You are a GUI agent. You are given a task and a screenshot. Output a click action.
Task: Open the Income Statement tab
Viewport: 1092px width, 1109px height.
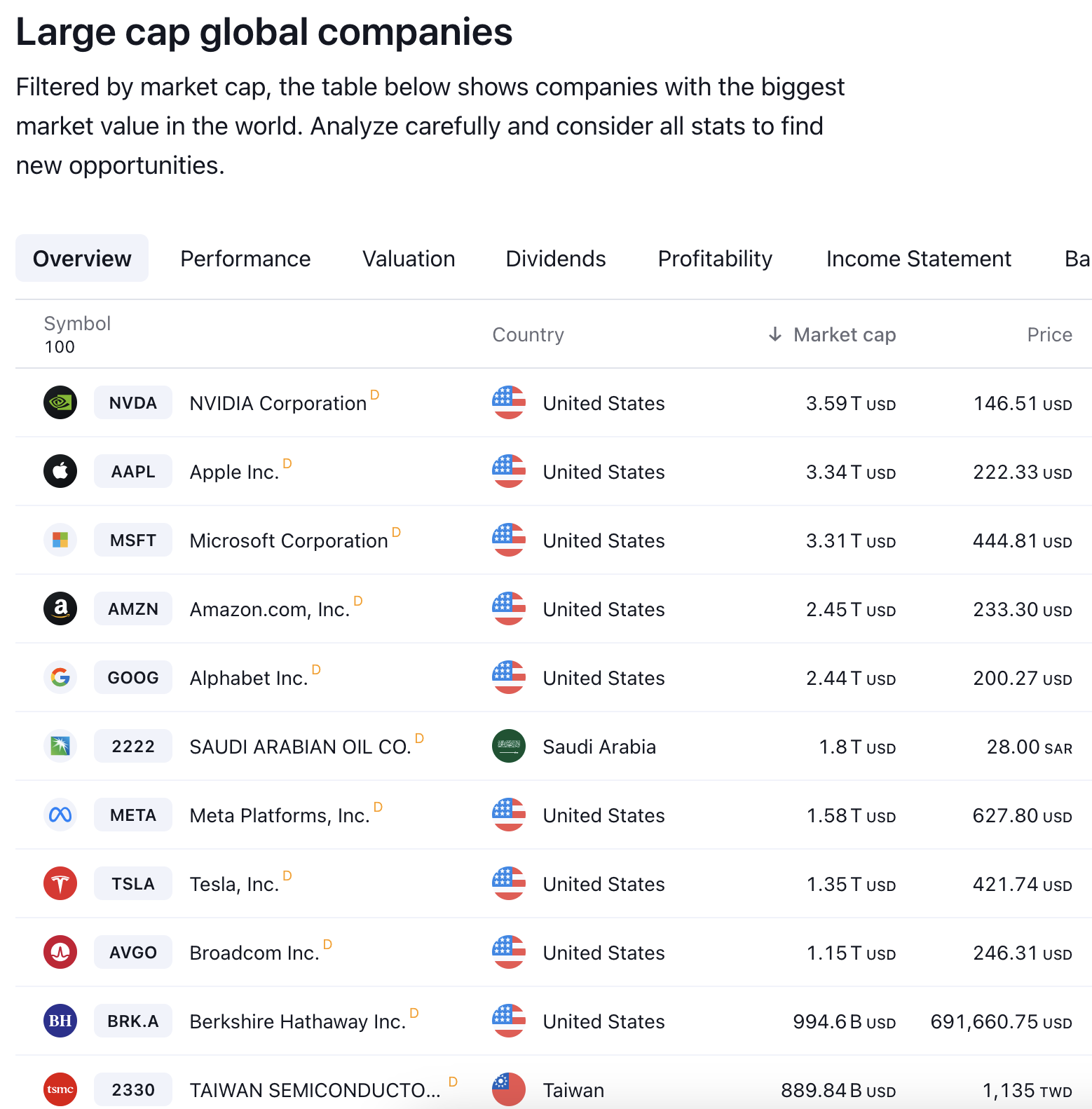(918, 259)
